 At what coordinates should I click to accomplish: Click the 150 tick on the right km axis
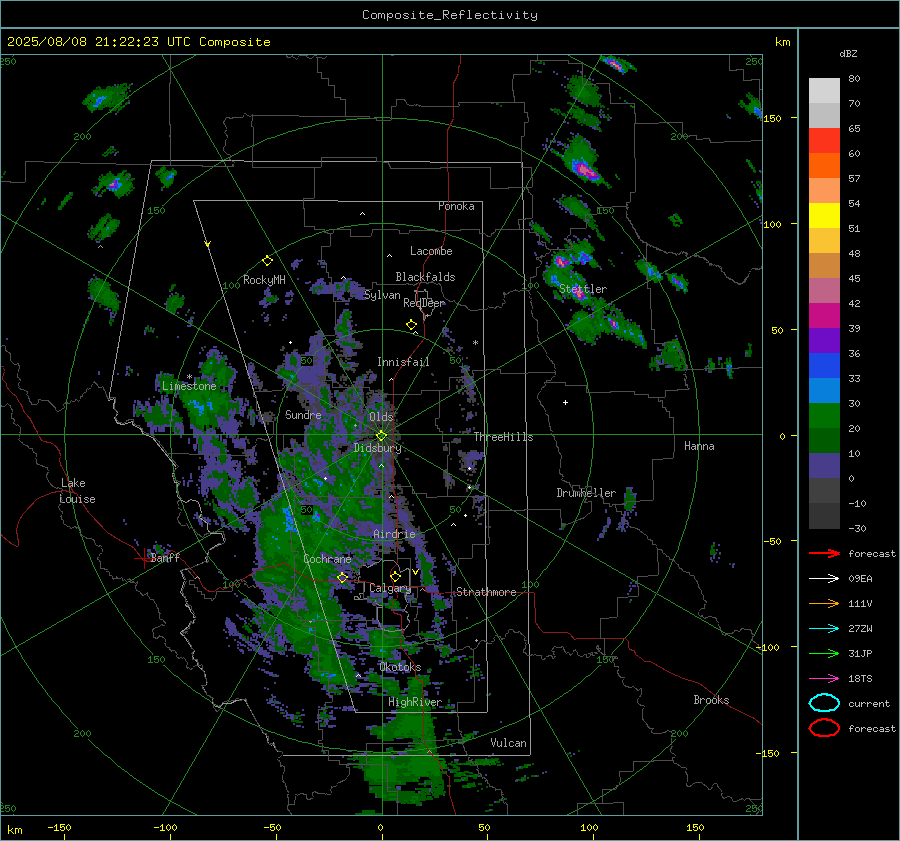773,118
